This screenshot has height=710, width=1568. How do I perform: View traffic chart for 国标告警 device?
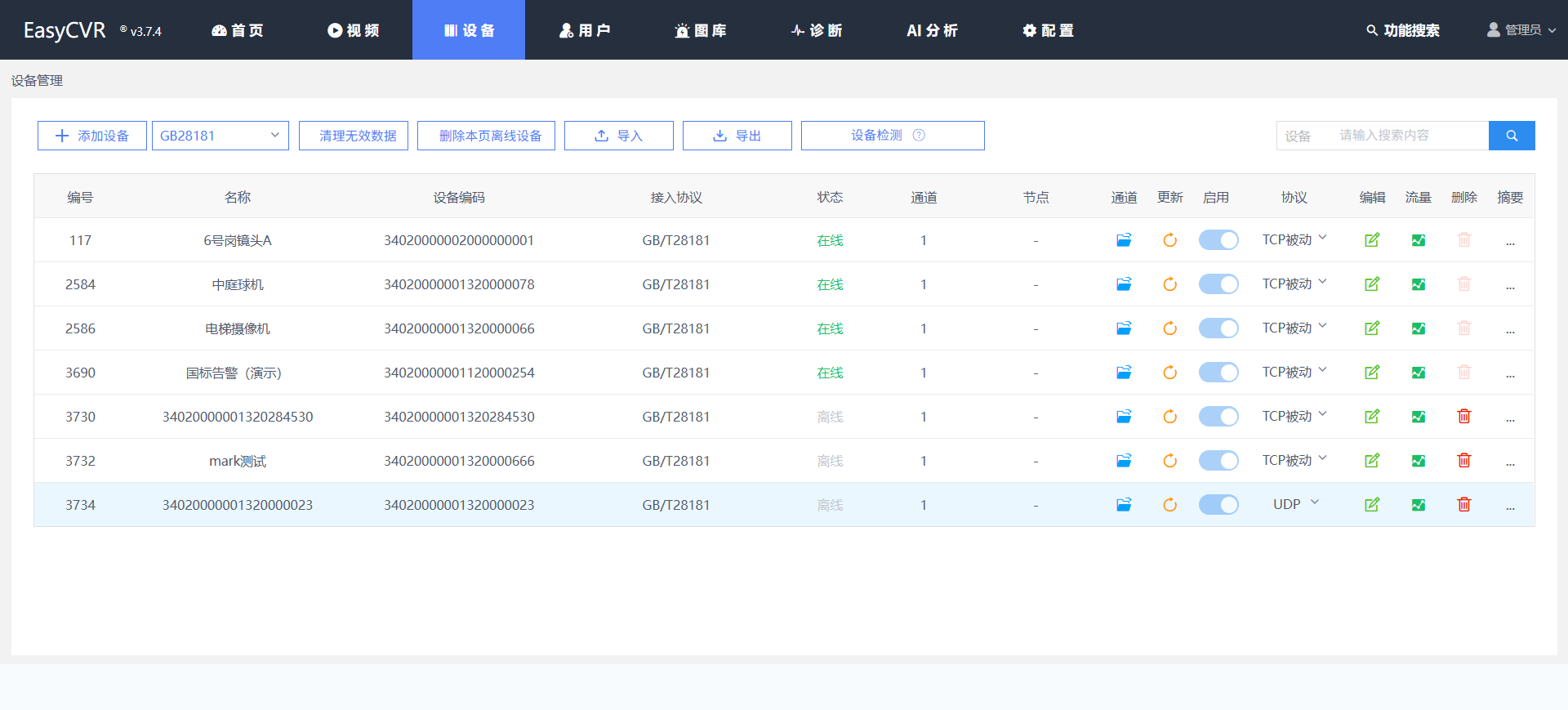(1419, 373)
